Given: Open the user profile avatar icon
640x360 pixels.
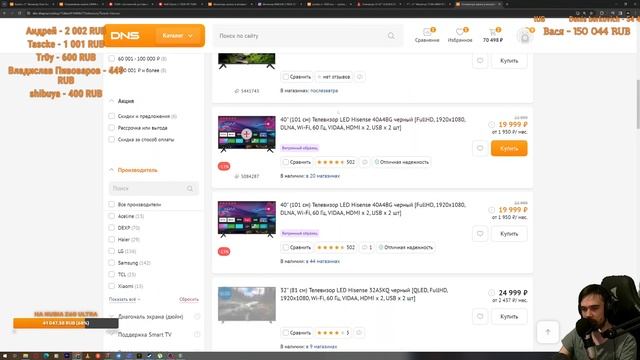Looking at the screenshot, I should pos(525,37).
